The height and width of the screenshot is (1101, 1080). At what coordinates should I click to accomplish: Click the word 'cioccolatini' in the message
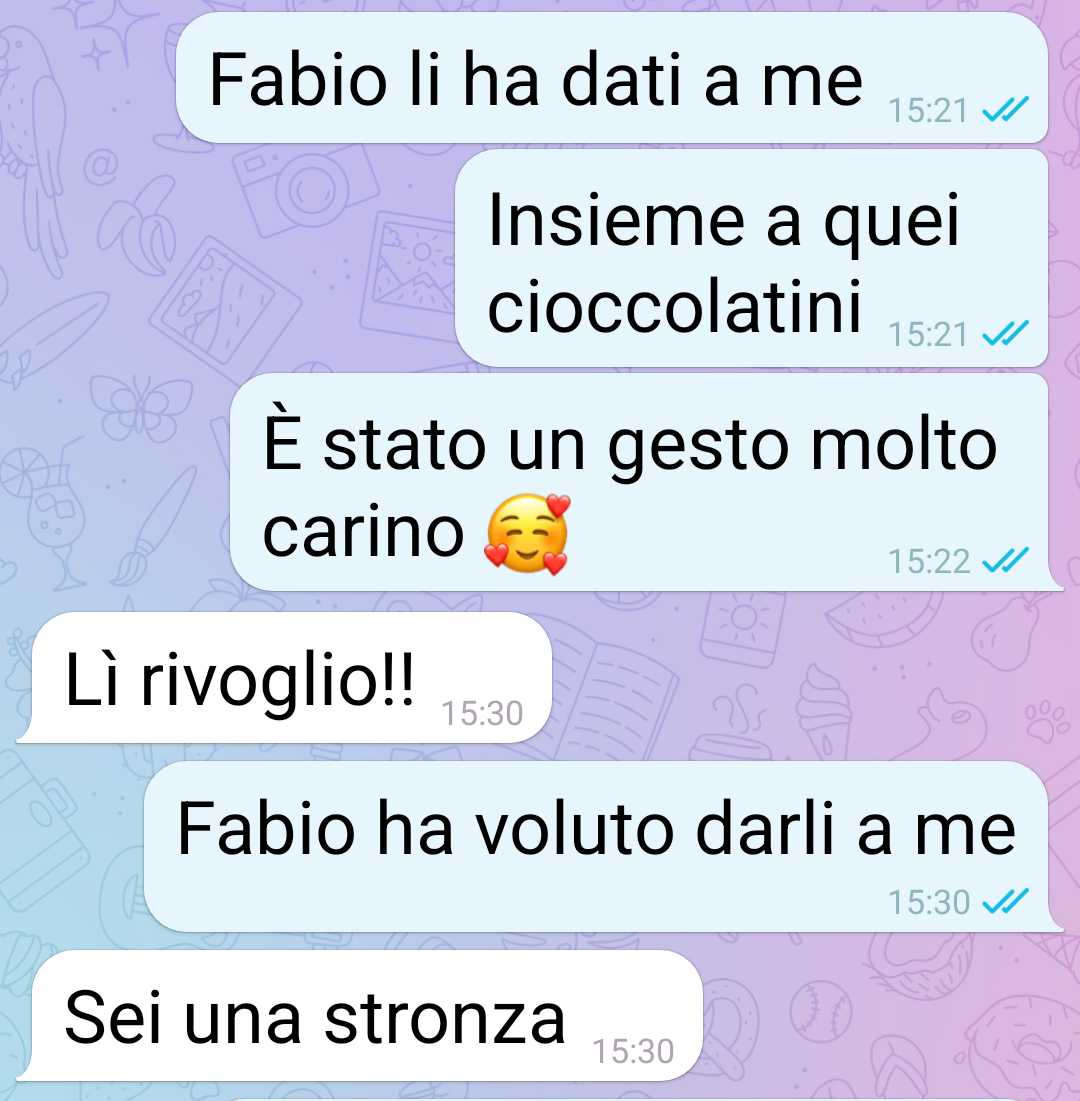(x=674, y=307)
